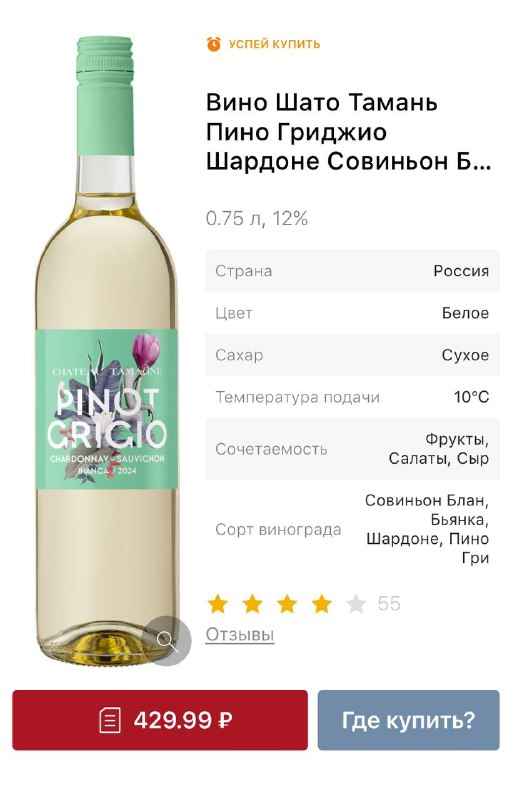Click the receipt list icon in price button
Screen dimensions: 512x800
click(110, 720)
